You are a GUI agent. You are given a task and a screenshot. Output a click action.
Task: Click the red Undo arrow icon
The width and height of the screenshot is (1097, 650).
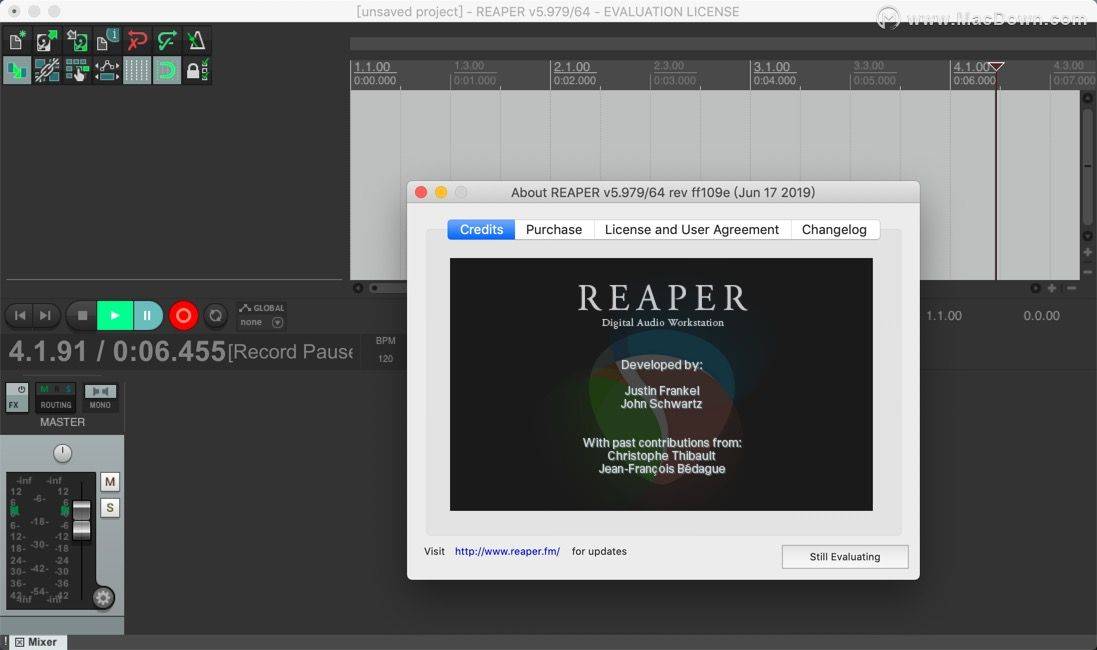tap(137, 41)
